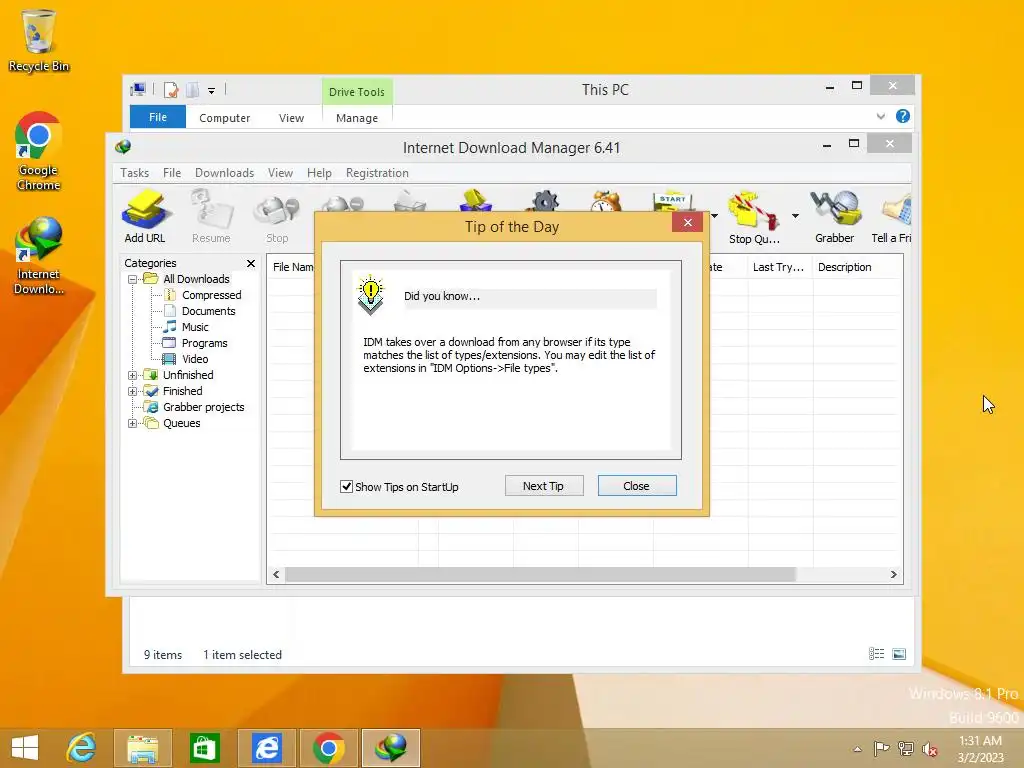The width and height of the screenshot is (1024, 768).
Task: Open the Downloads menu
Action: pyautogui.click(x=224, y=173)
